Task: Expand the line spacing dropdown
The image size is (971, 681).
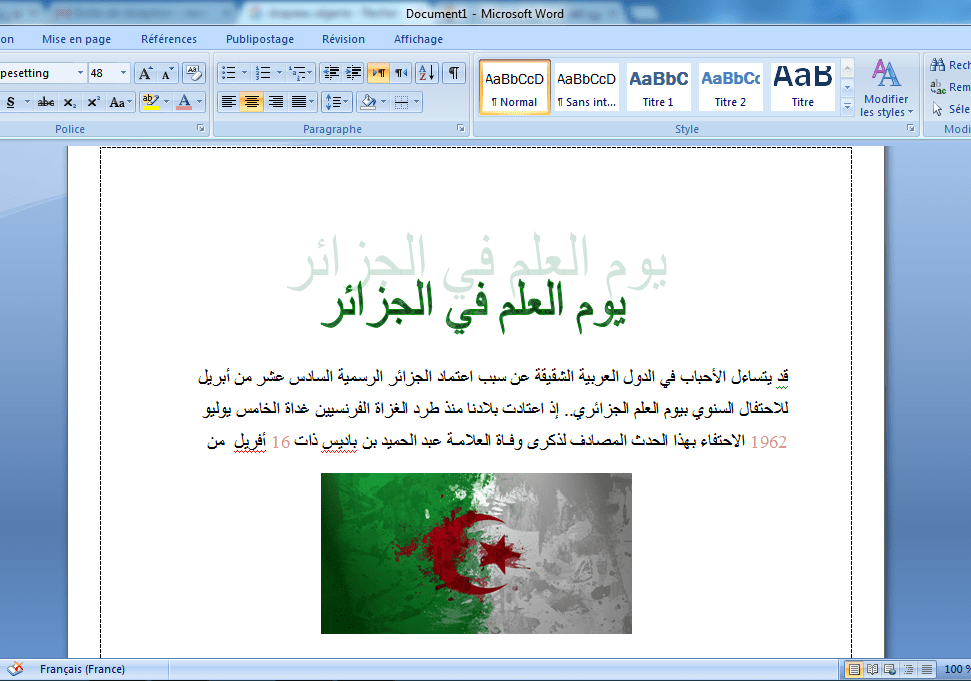Action: (347, 102)
